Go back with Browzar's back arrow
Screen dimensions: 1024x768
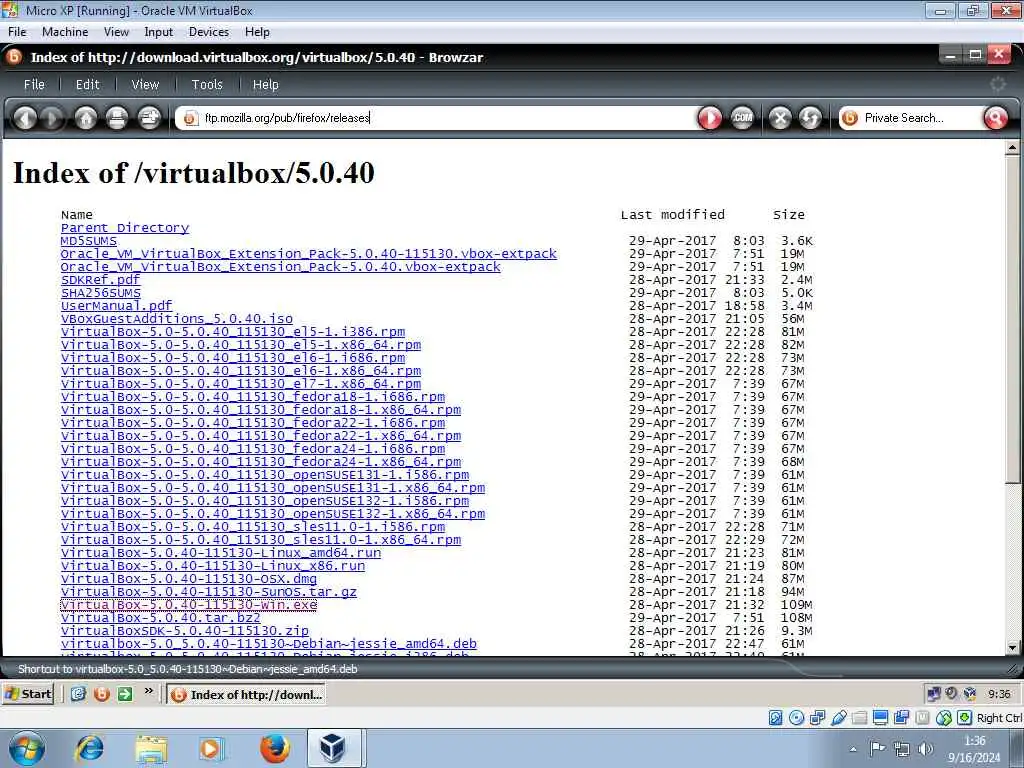coord(25,118)
